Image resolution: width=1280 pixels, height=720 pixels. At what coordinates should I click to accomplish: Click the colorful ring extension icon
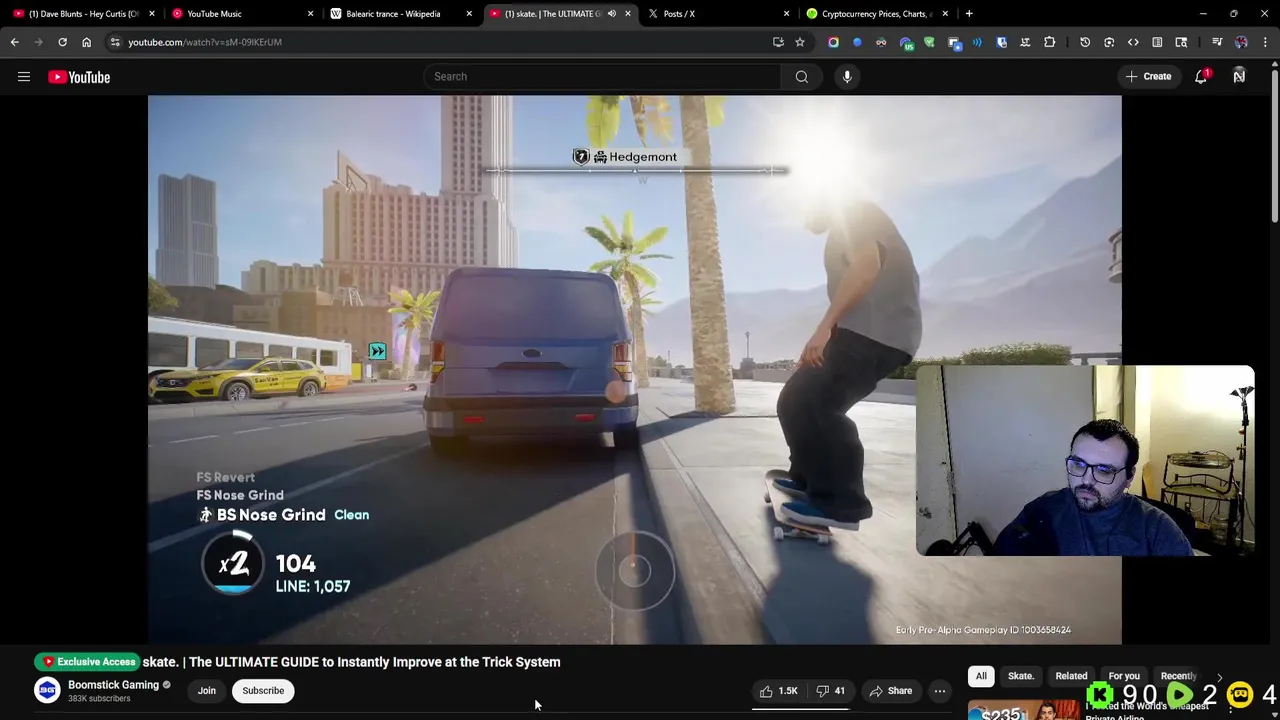click(x=833, y=42)
